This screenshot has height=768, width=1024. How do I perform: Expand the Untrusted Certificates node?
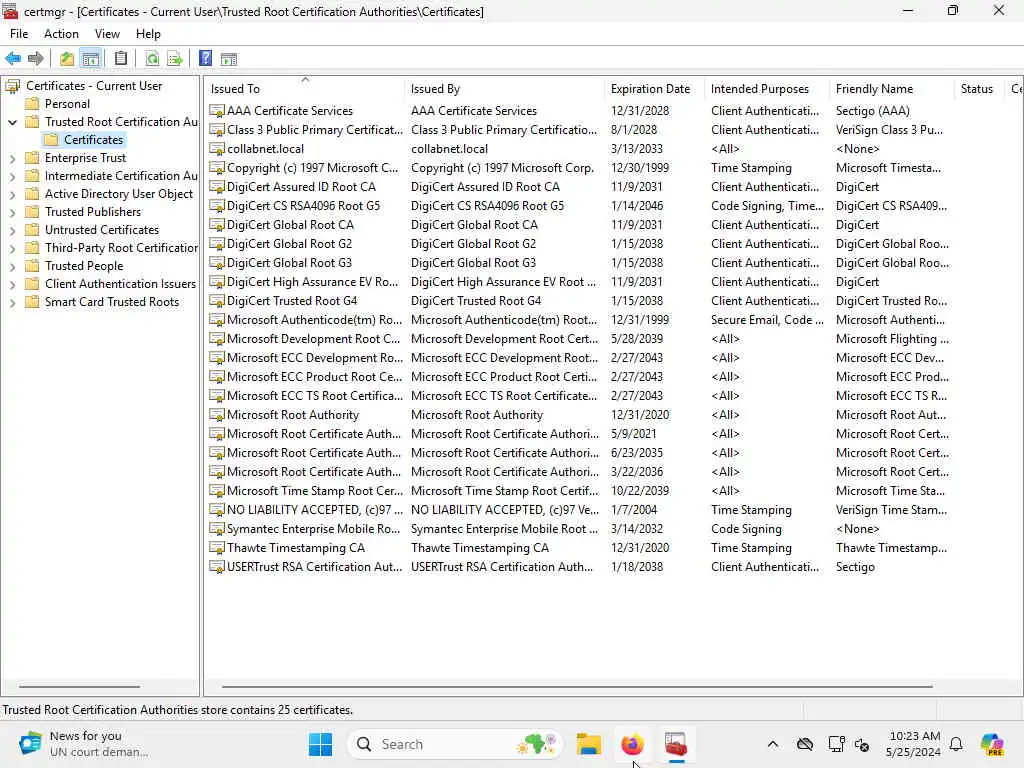(x=12, y=231)
